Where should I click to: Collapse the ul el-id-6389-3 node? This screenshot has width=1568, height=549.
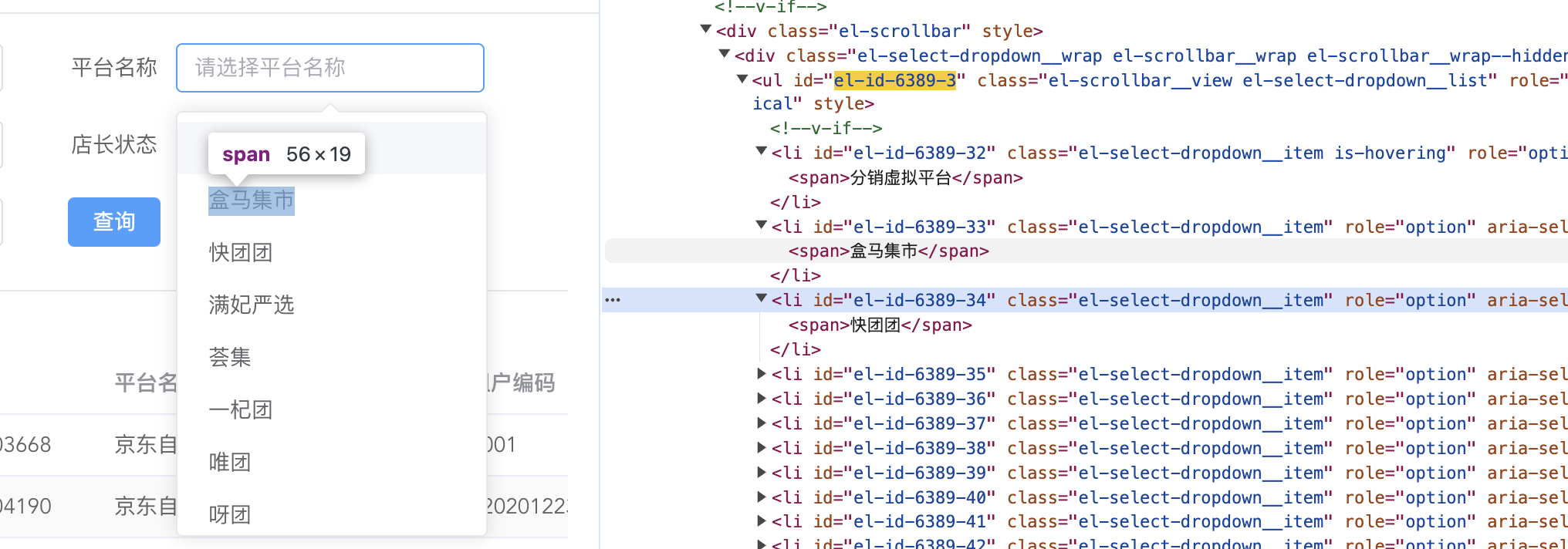pyautogui.click(x=742, y=79)
